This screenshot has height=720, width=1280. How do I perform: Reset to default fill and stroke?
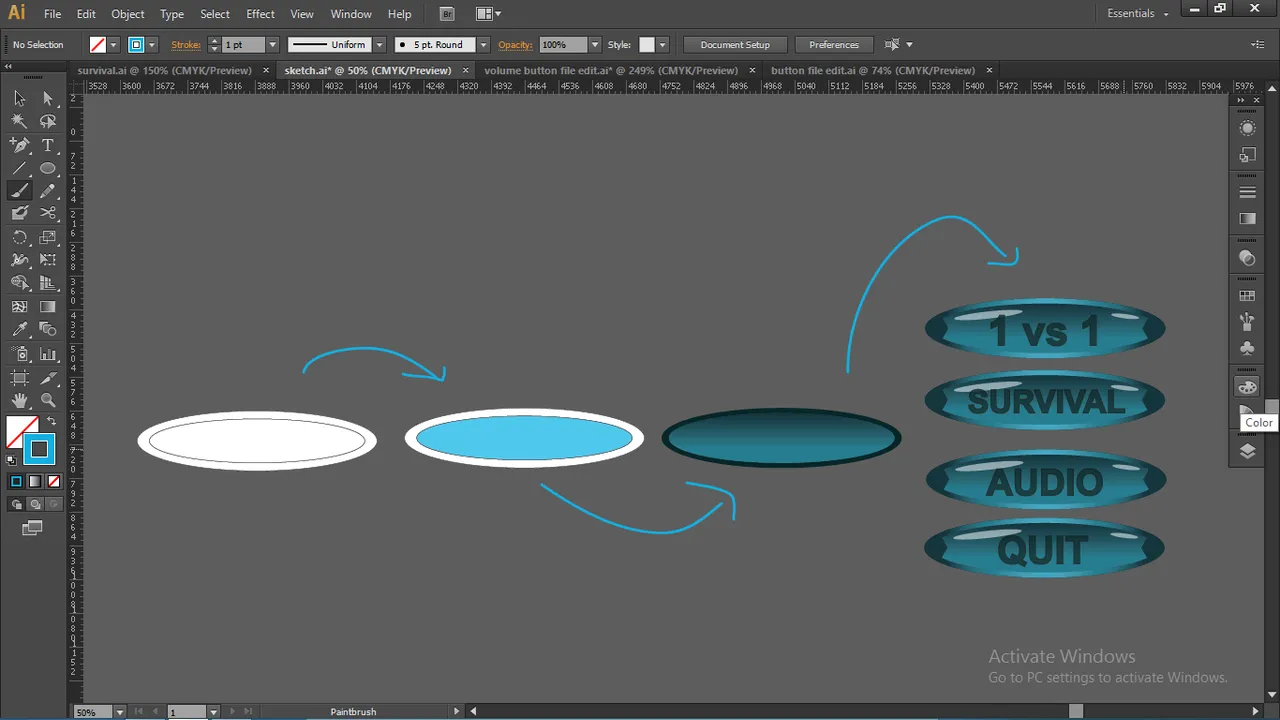(x=11, y=461)
